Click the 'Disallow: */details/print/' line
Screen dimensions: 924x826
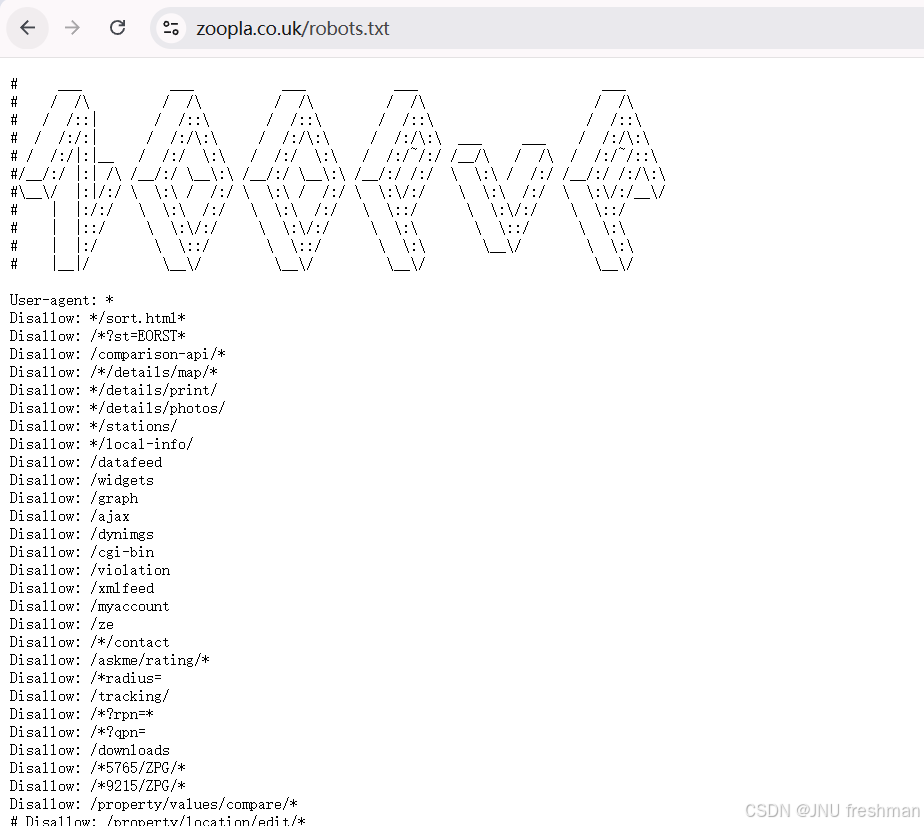[114, 391]
